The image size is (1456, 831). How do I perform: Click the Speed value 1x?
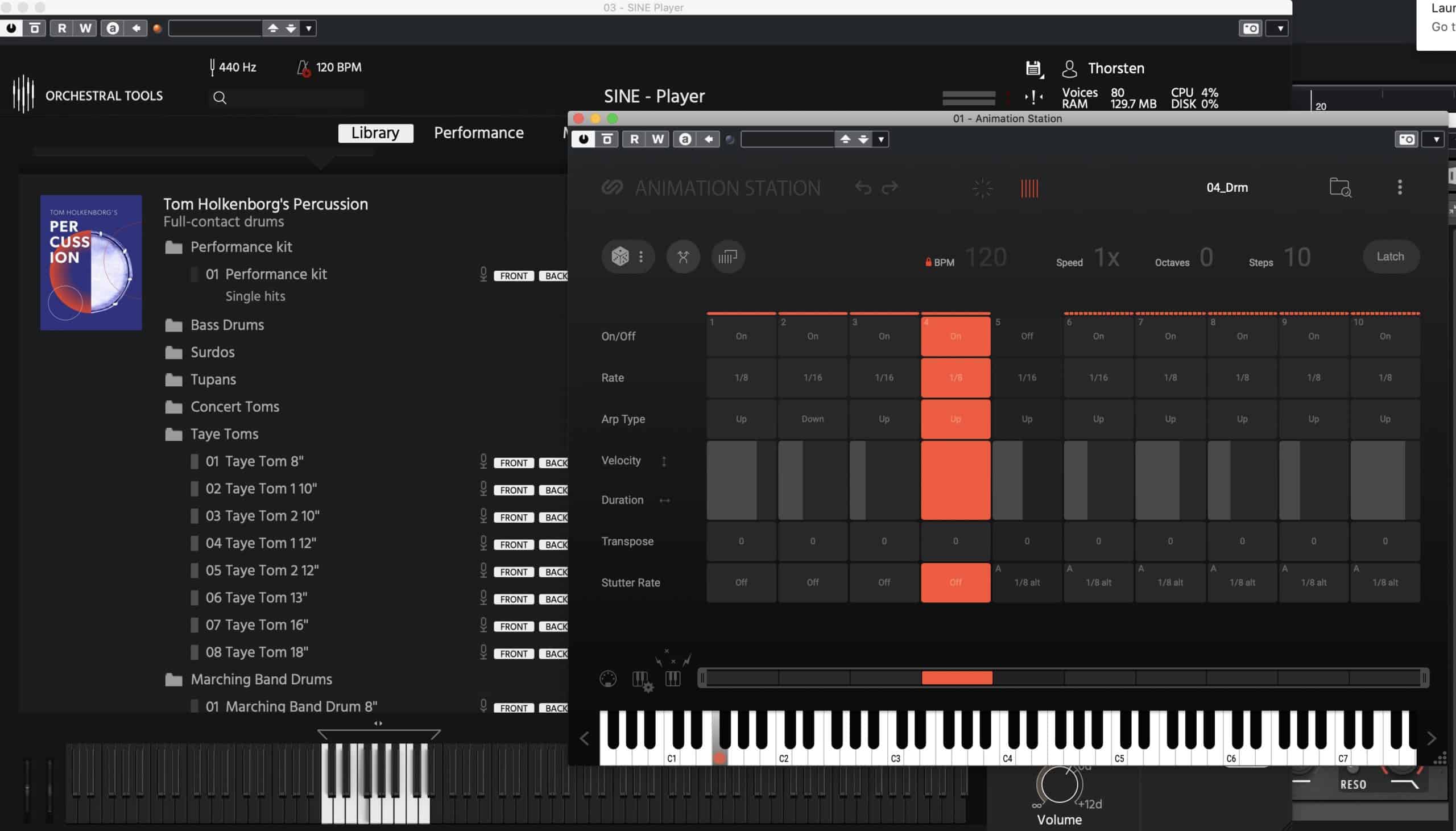[1106, 258]
